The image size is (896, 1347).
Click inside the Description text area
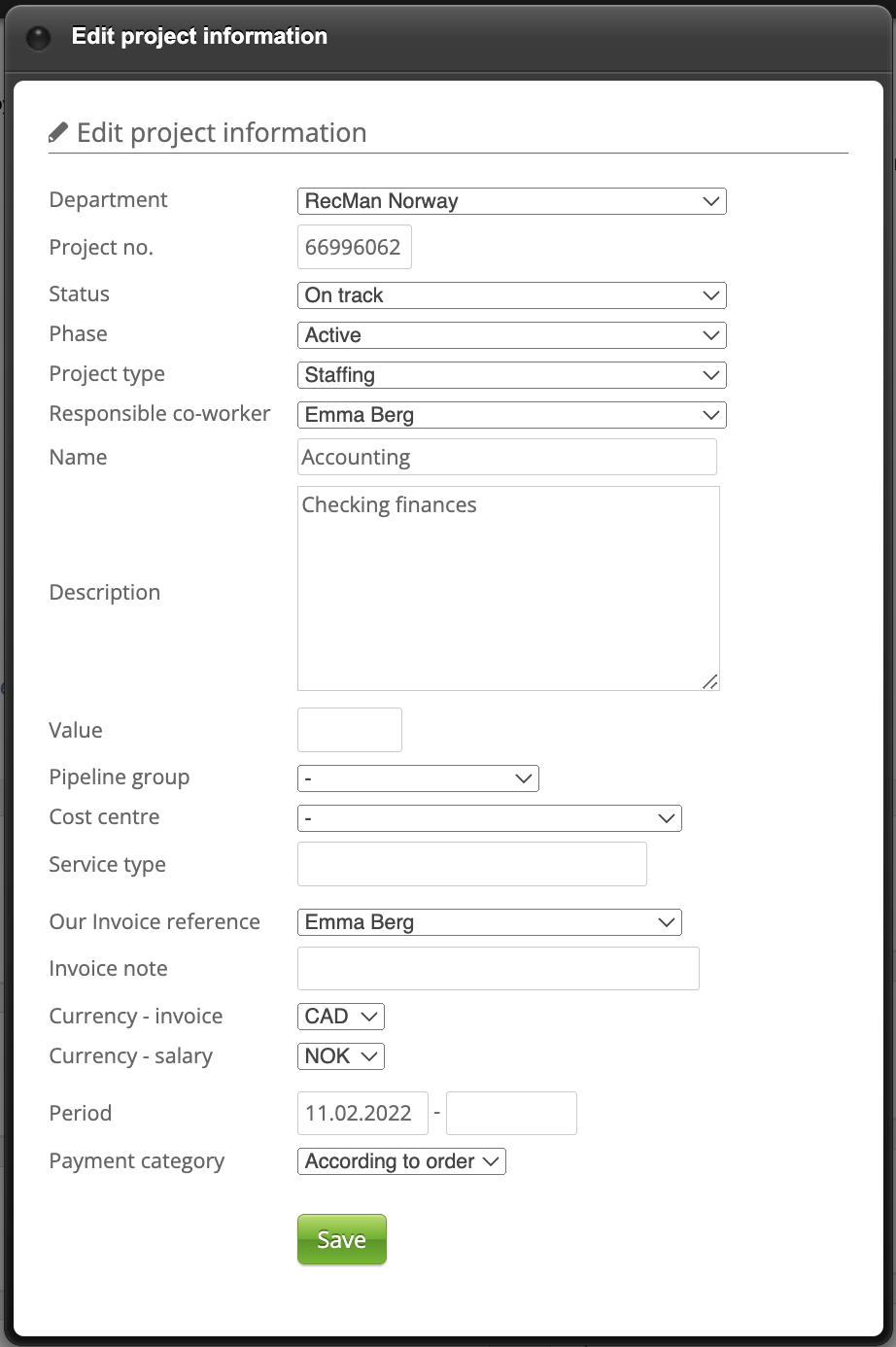507,588
